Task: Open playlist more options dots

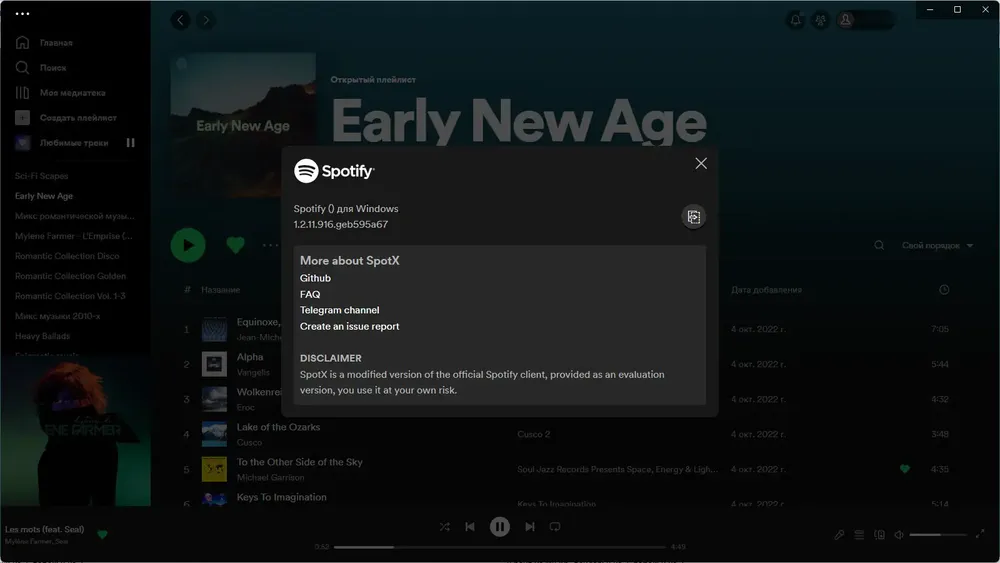Action: coord(270,245)
